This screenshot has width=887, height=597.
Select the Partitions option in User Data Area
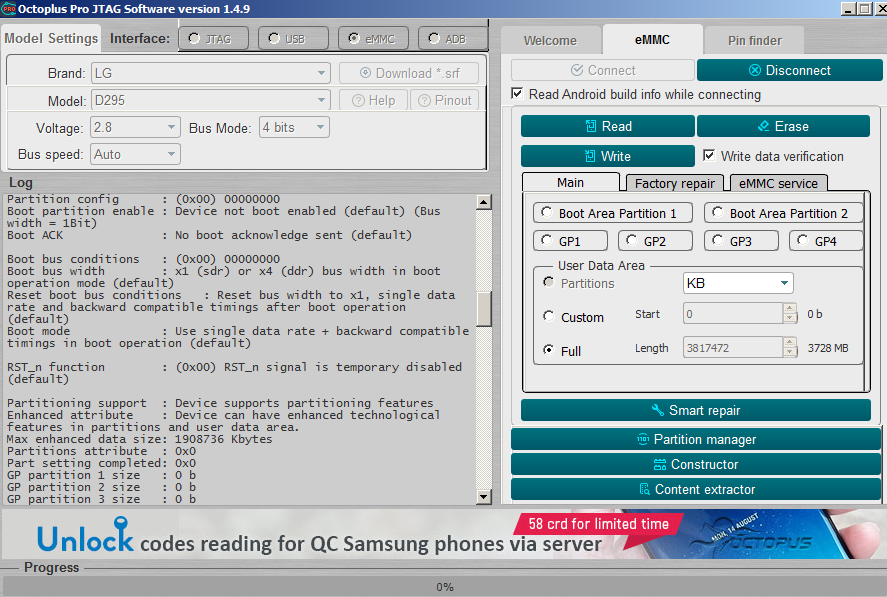click(548, 282)
